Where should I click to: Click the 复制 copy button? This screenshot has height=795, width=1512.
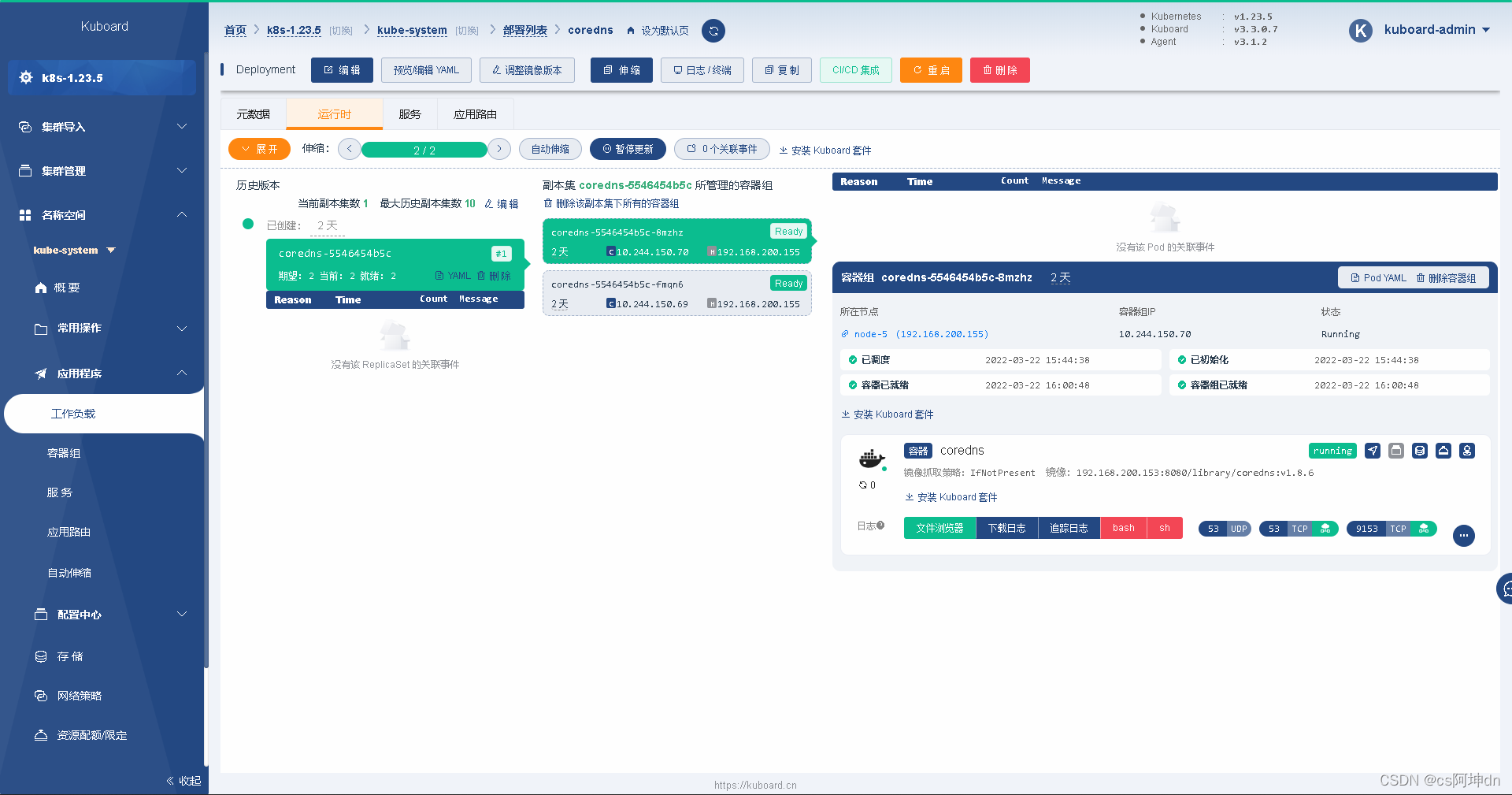click(x=782, y=70)
